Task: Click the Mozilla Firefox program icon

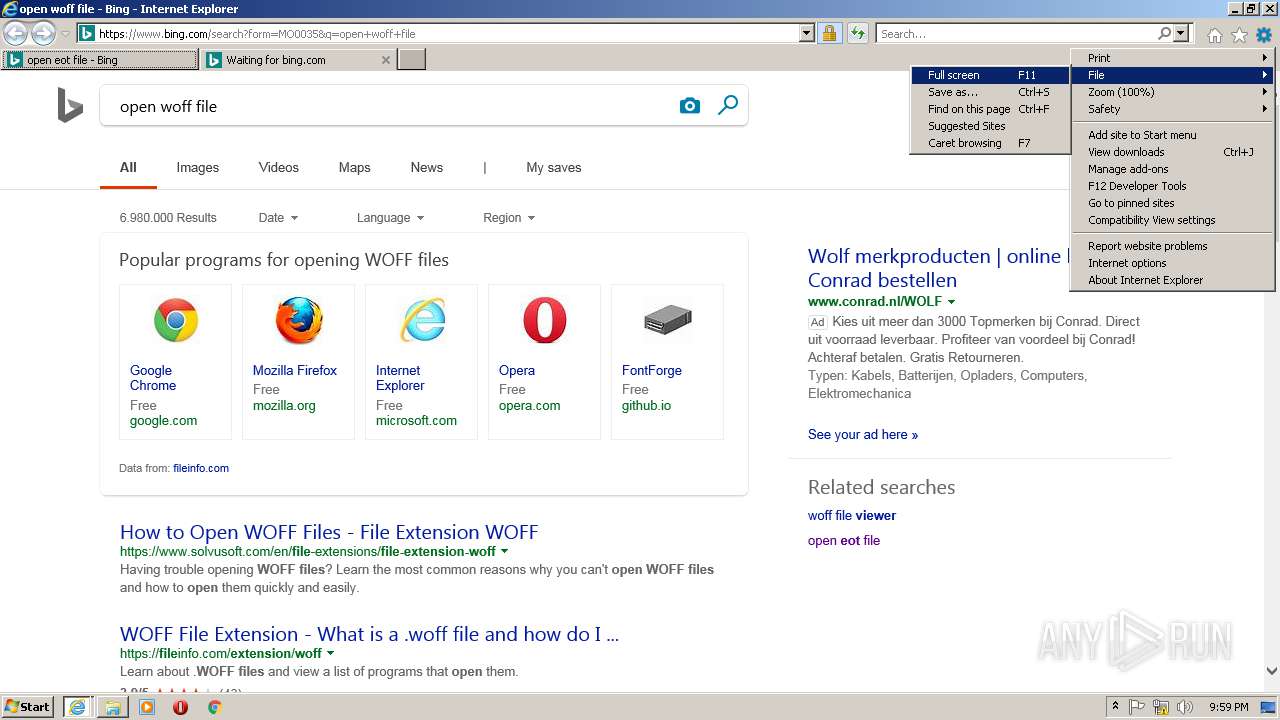Action: [299, 321]
